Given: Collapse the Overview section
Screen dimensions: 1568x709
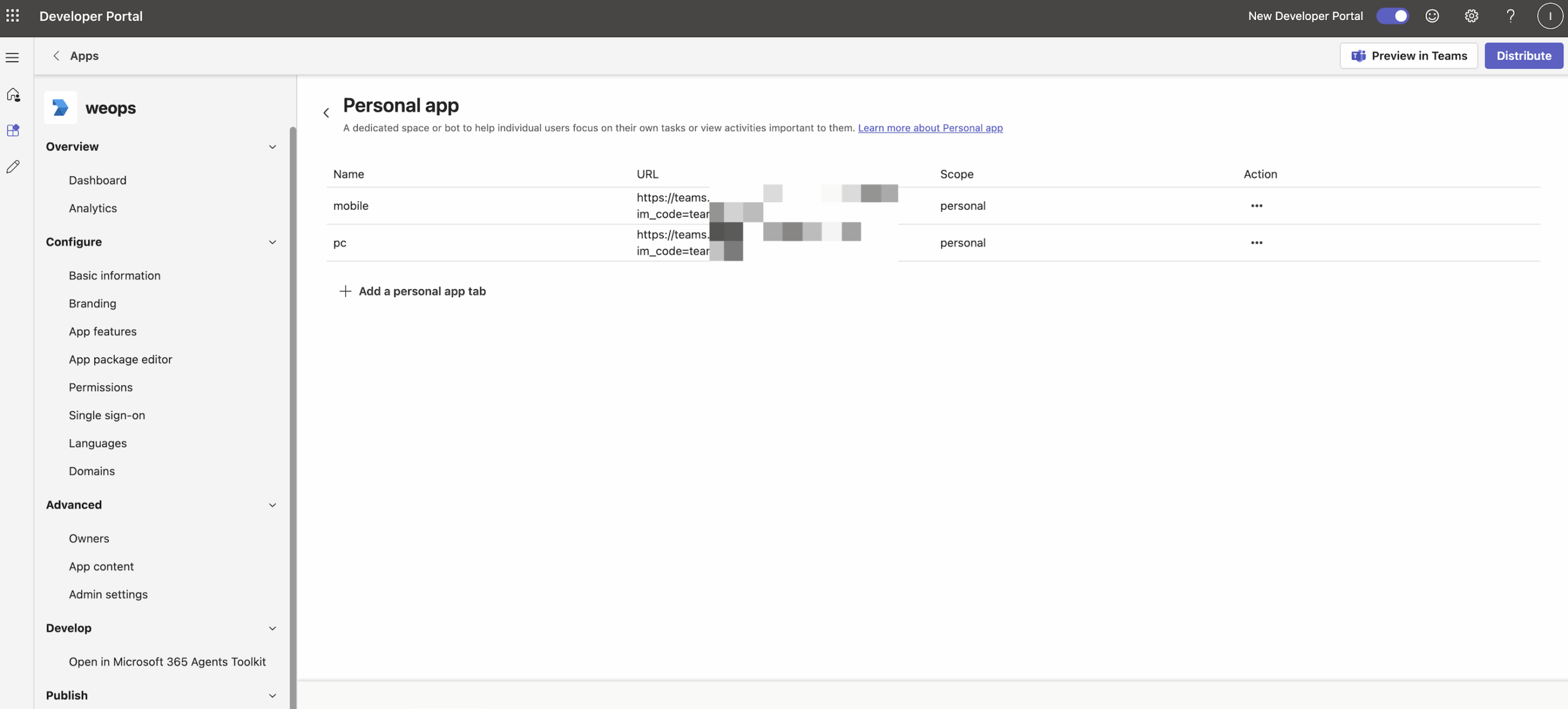Looking at the screenshot, I should point(273,146).
